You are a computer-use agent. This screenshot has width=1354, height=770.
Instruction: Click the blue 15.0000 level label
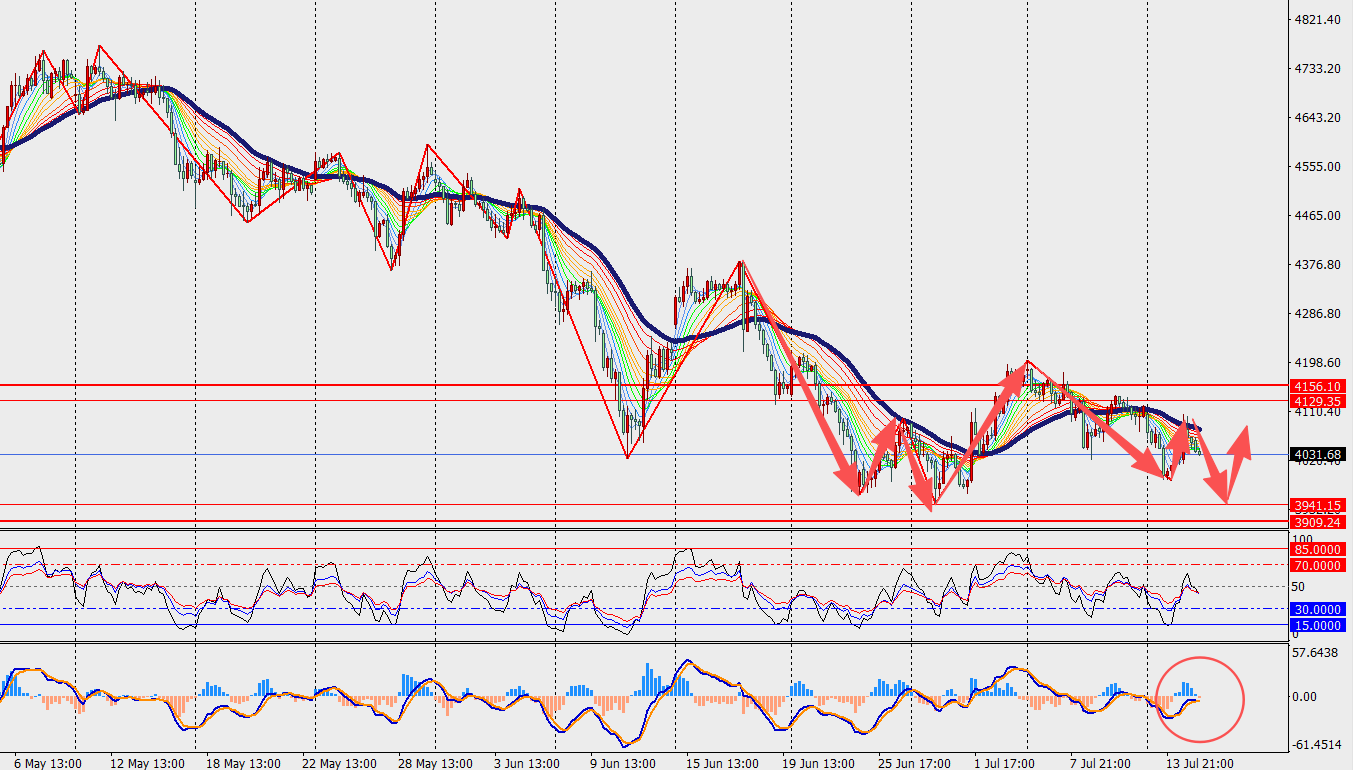pyautogui.click(x=1316, y=625)
